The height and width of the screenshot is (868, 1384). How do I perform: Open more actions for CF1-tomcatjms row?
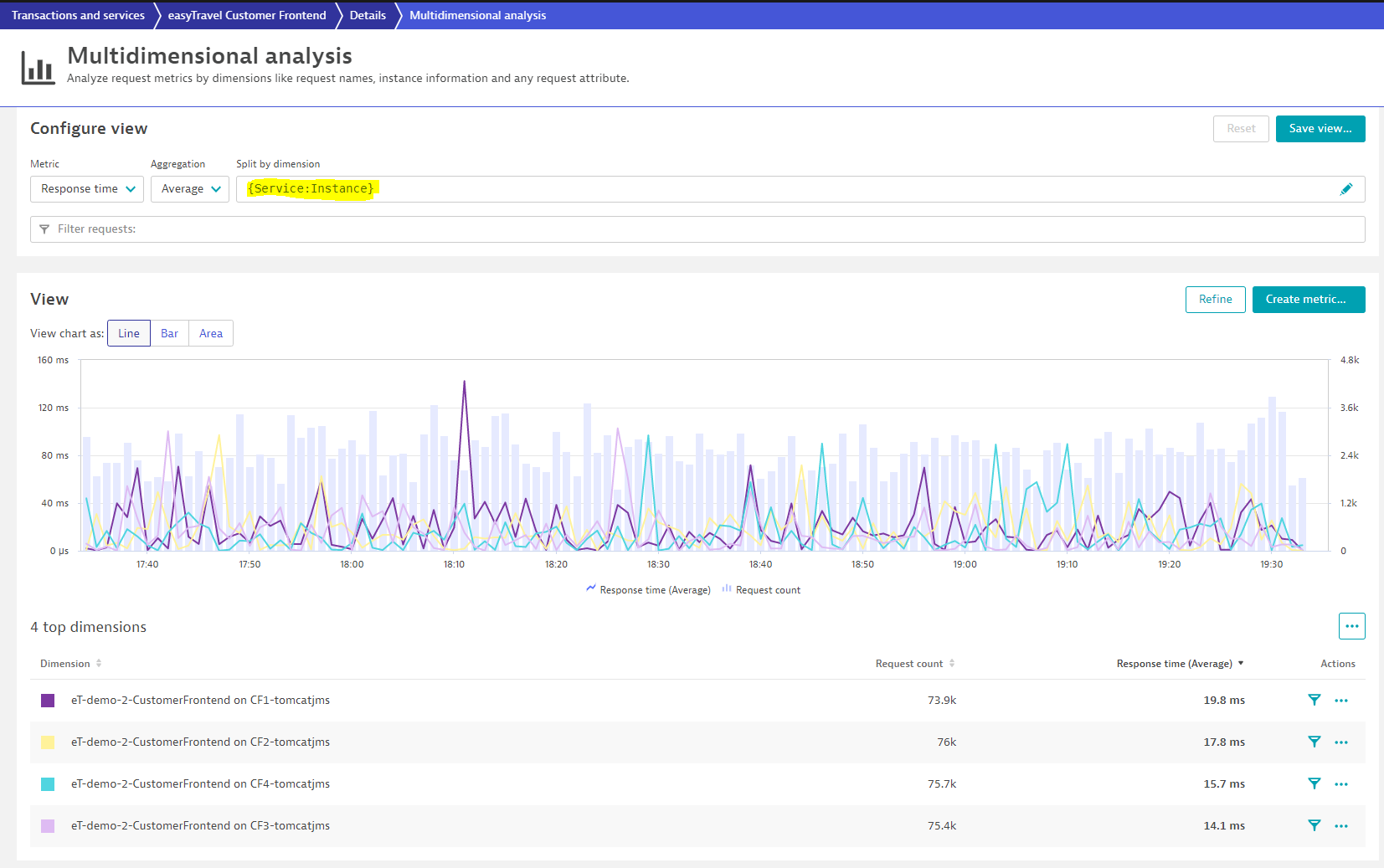click(x=1341, y=701)
